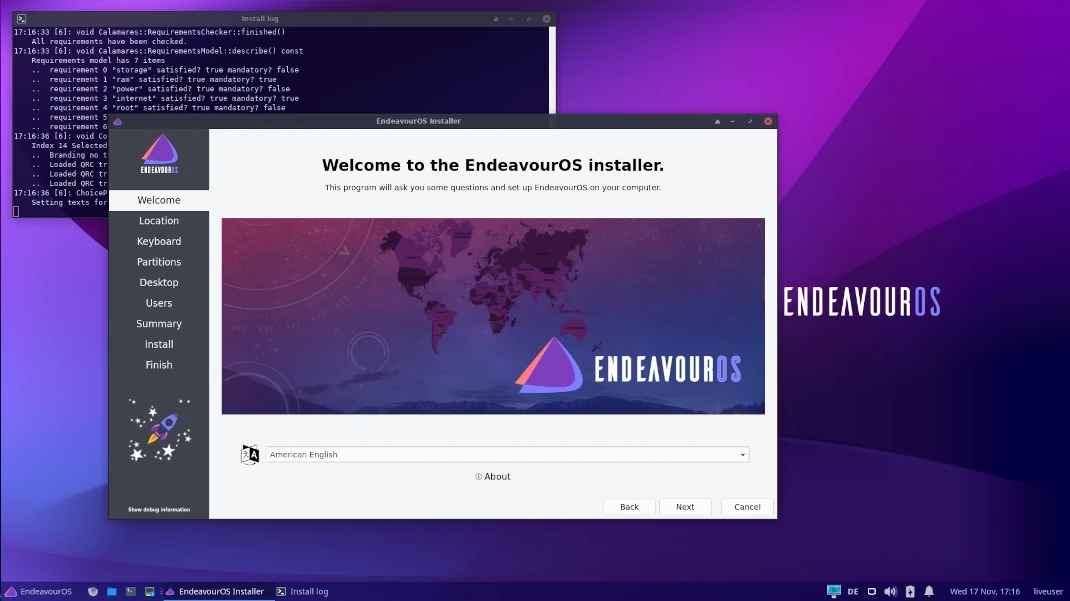Open the terminal launcher in the panel
Viewport: 1070px width, 601px height.
(131, 591)
